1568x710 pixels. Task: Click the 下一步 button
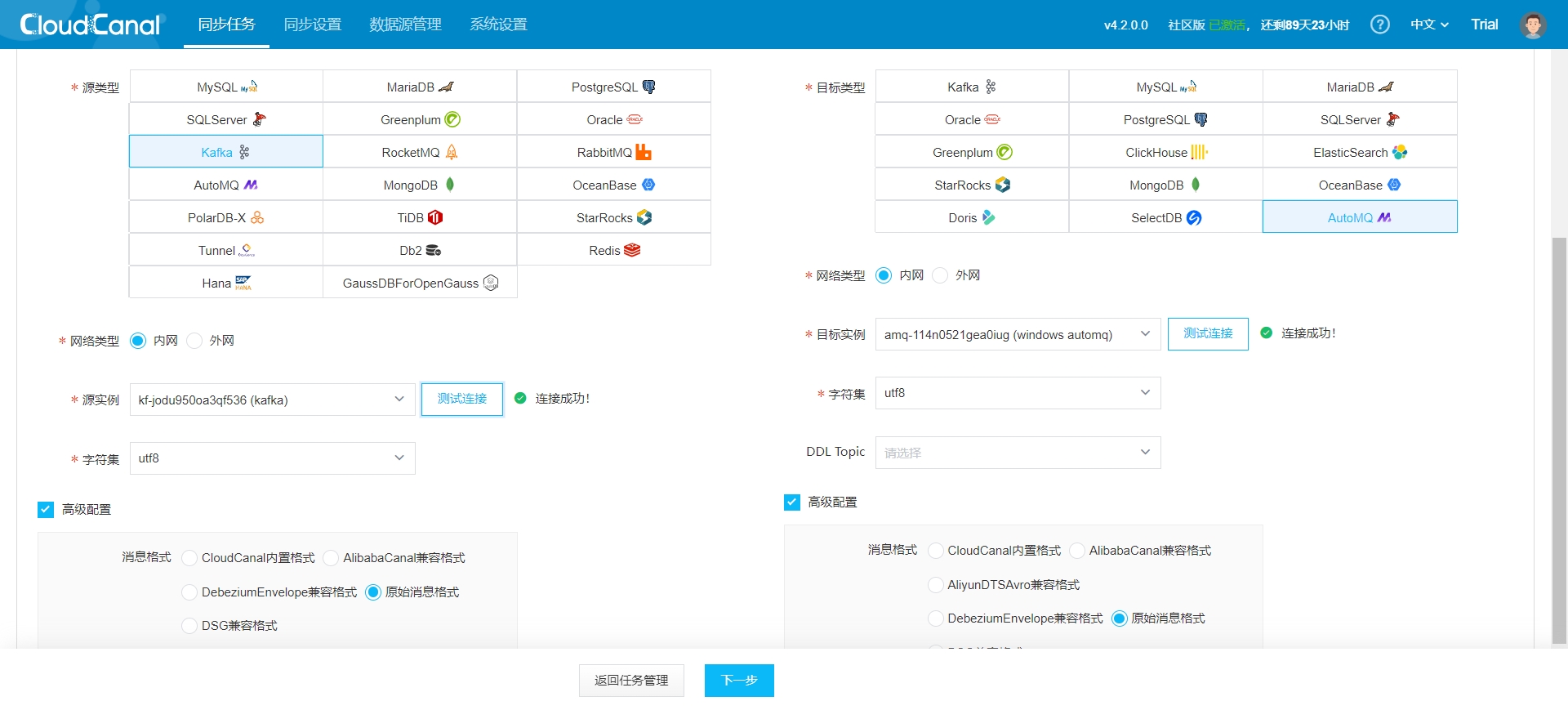[x=739, y=681]
